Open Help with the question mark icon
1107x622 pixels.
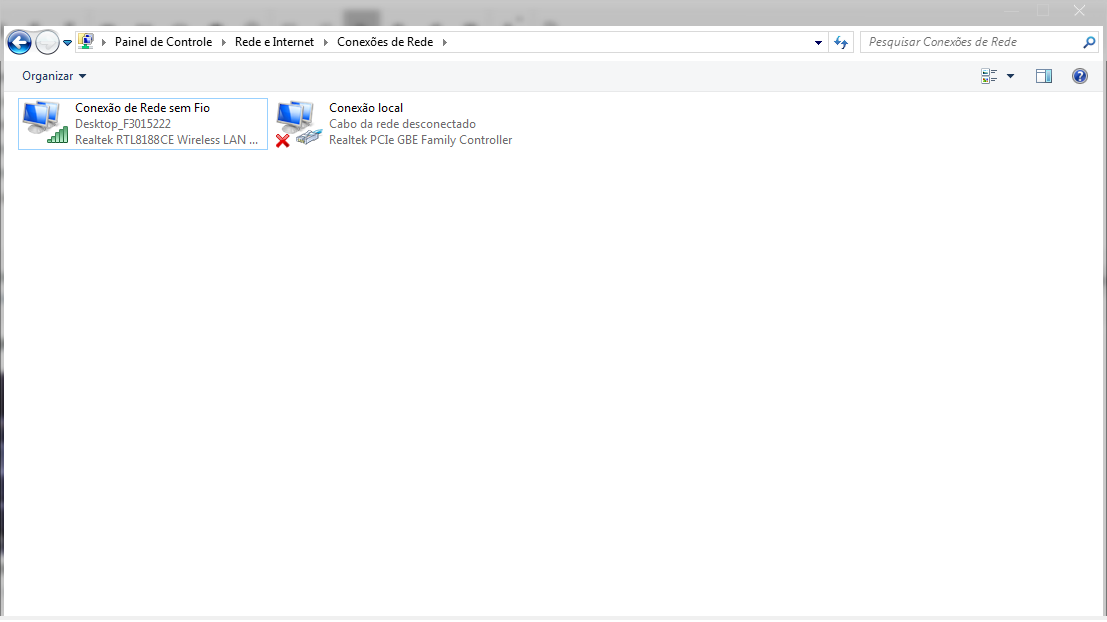(x=1079, y=76)
